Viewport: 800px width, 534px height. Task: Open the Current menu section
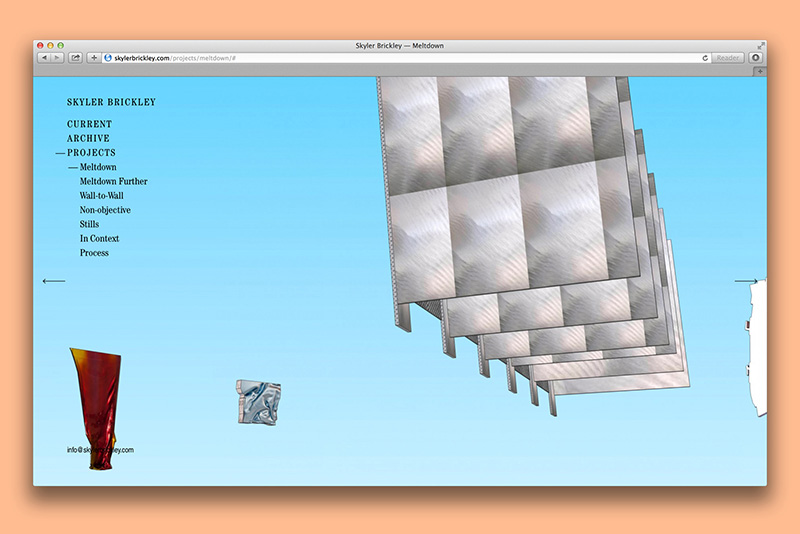coord(89,124)
